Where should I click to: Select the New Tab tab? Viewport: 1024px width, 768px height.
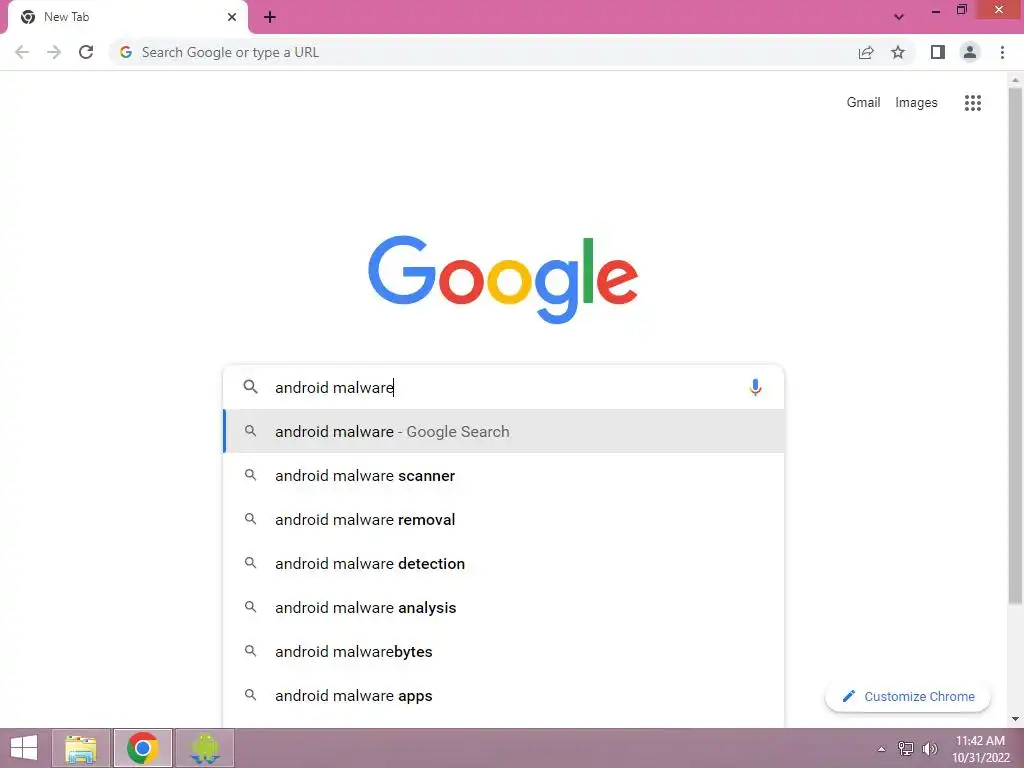pos(127,17)
